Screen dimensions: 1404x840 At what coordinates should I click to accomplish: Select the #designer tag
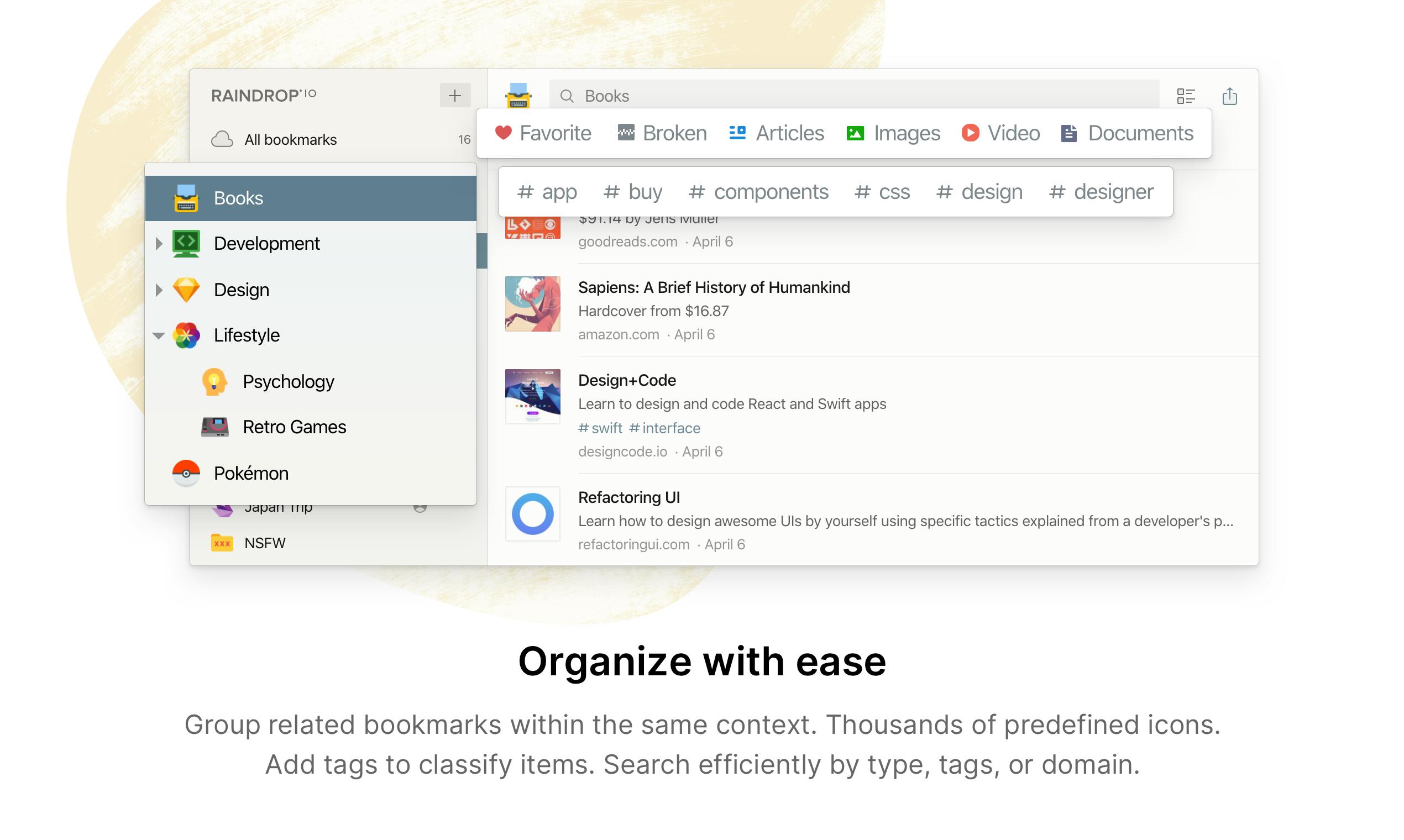click(x=1101, y=192)
